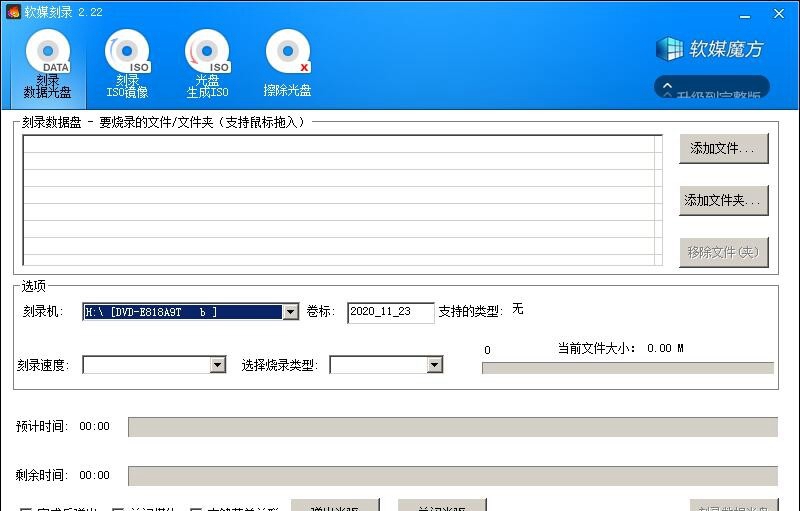Open the 刻录ISO镜像 burn ISO tool
The width and height of the screenshot is (800, 511).
pos(127,64)
